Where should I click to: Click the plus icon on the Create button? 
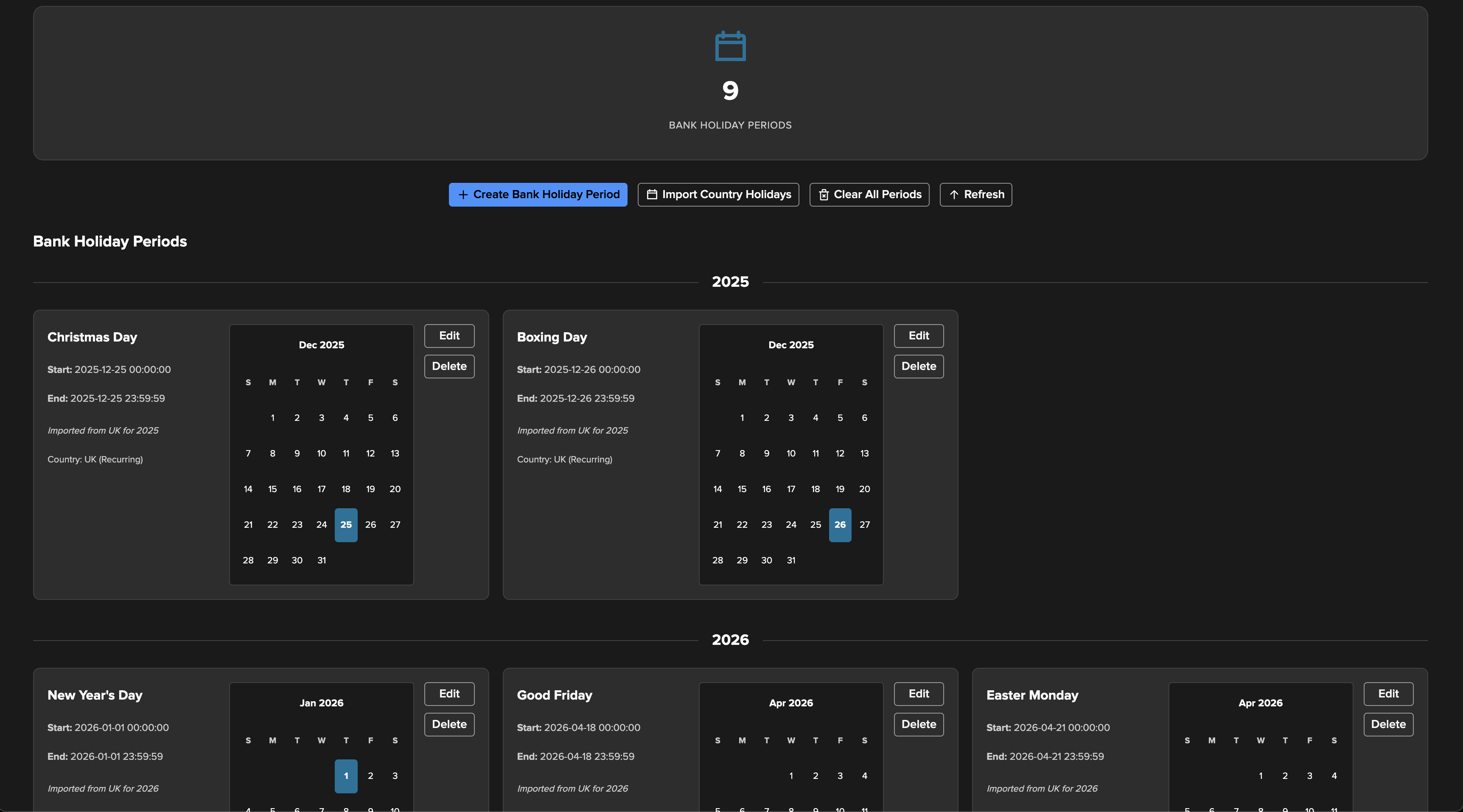coord(463,195)
